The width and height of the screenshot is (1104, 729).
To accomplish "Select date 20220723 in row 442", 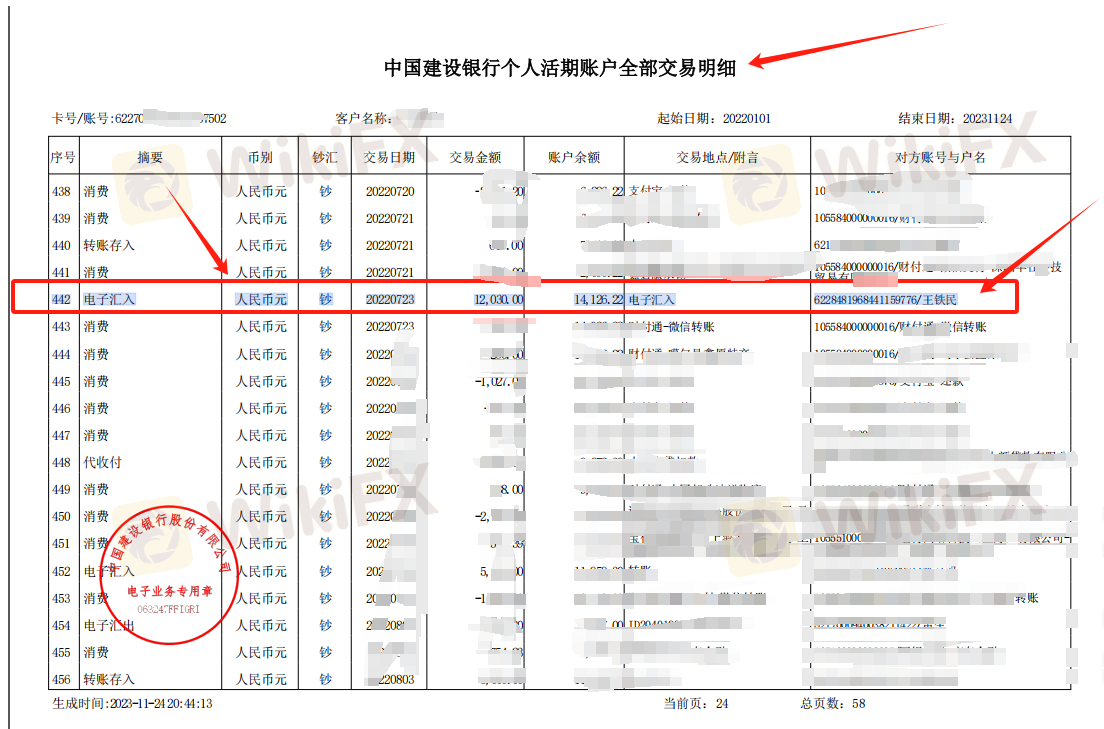I will tap(390, 299).
